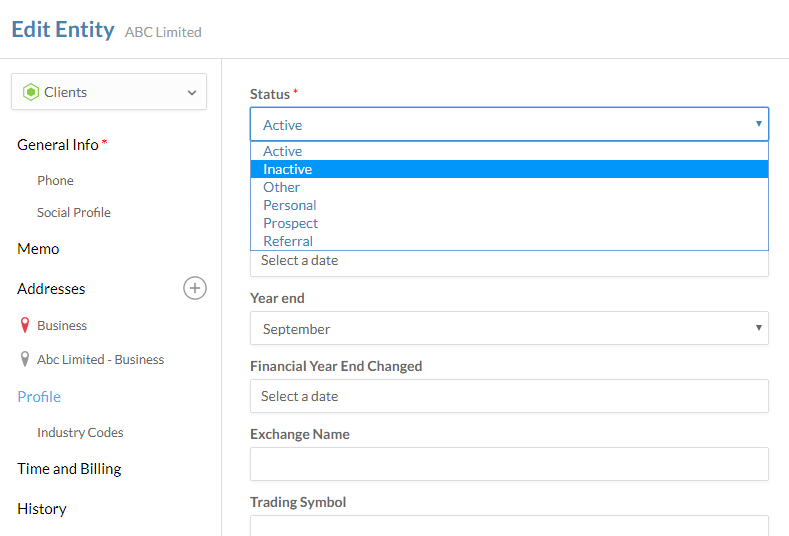The width and height of the screenshot is (789, 536).
Task: Collapse the Status dropdown via its arrow
Action: point(759,125)
